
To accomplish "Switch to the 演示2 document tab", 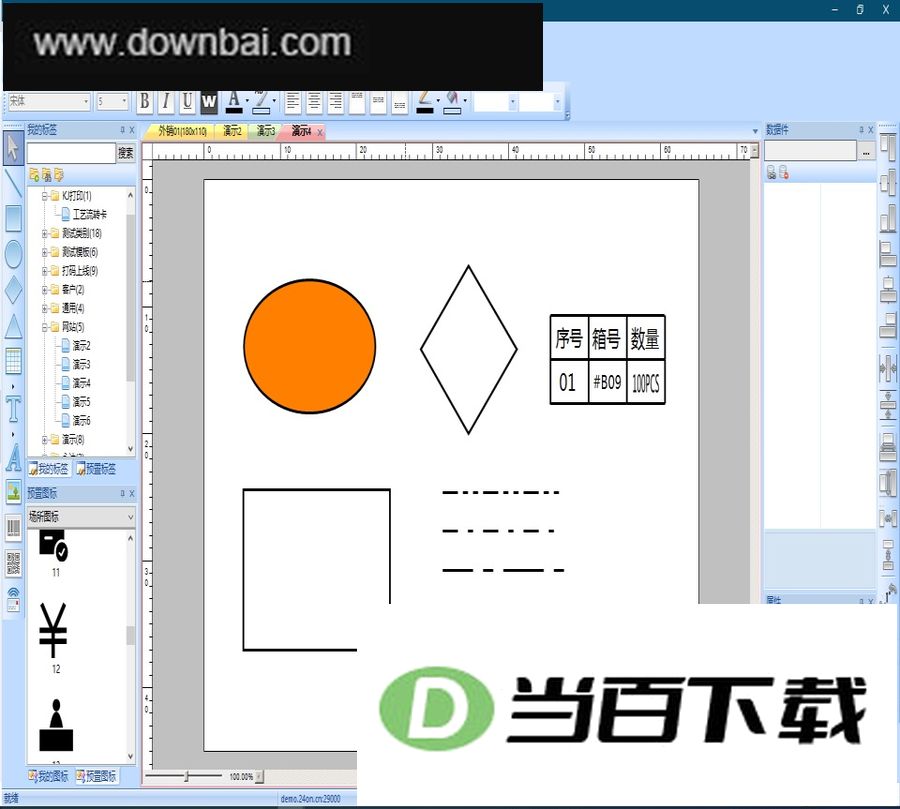I will (232, 131).
